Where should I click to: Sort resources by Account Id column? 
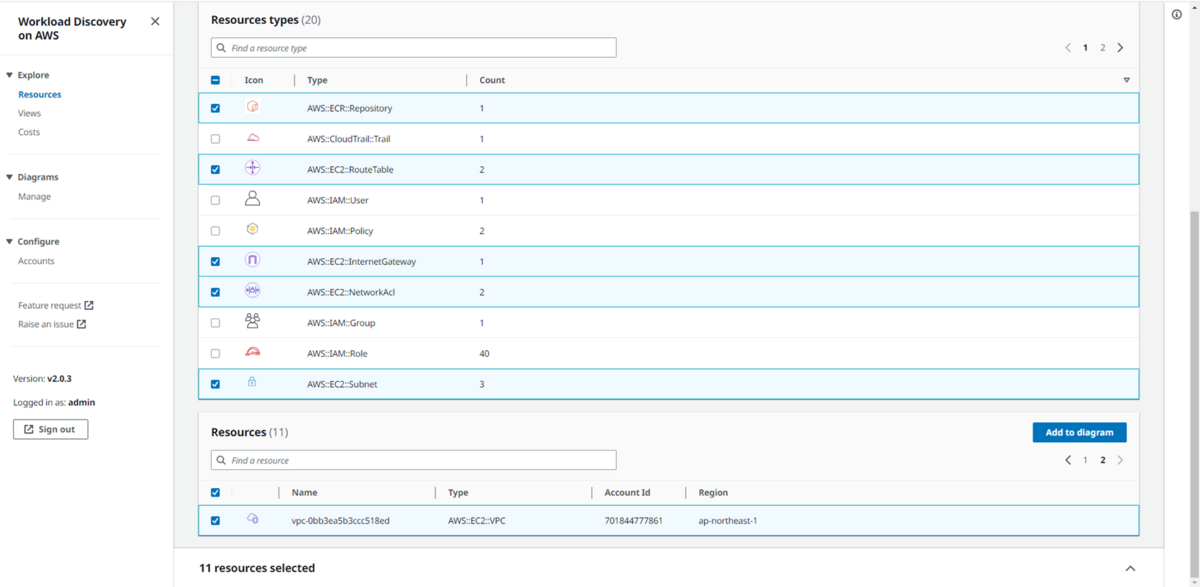point(627,492)
